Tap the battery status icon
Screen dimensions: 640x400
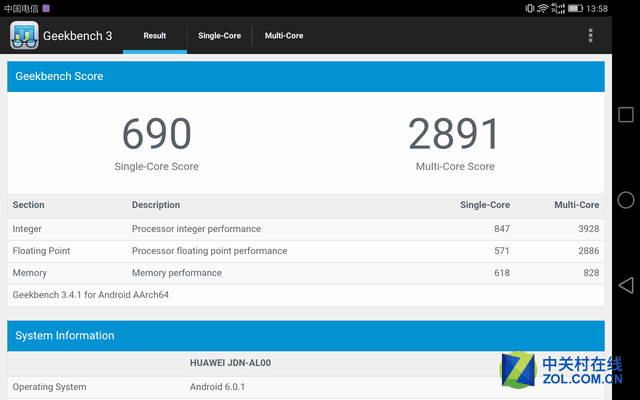pyautogui.click(x=575, y=8)
